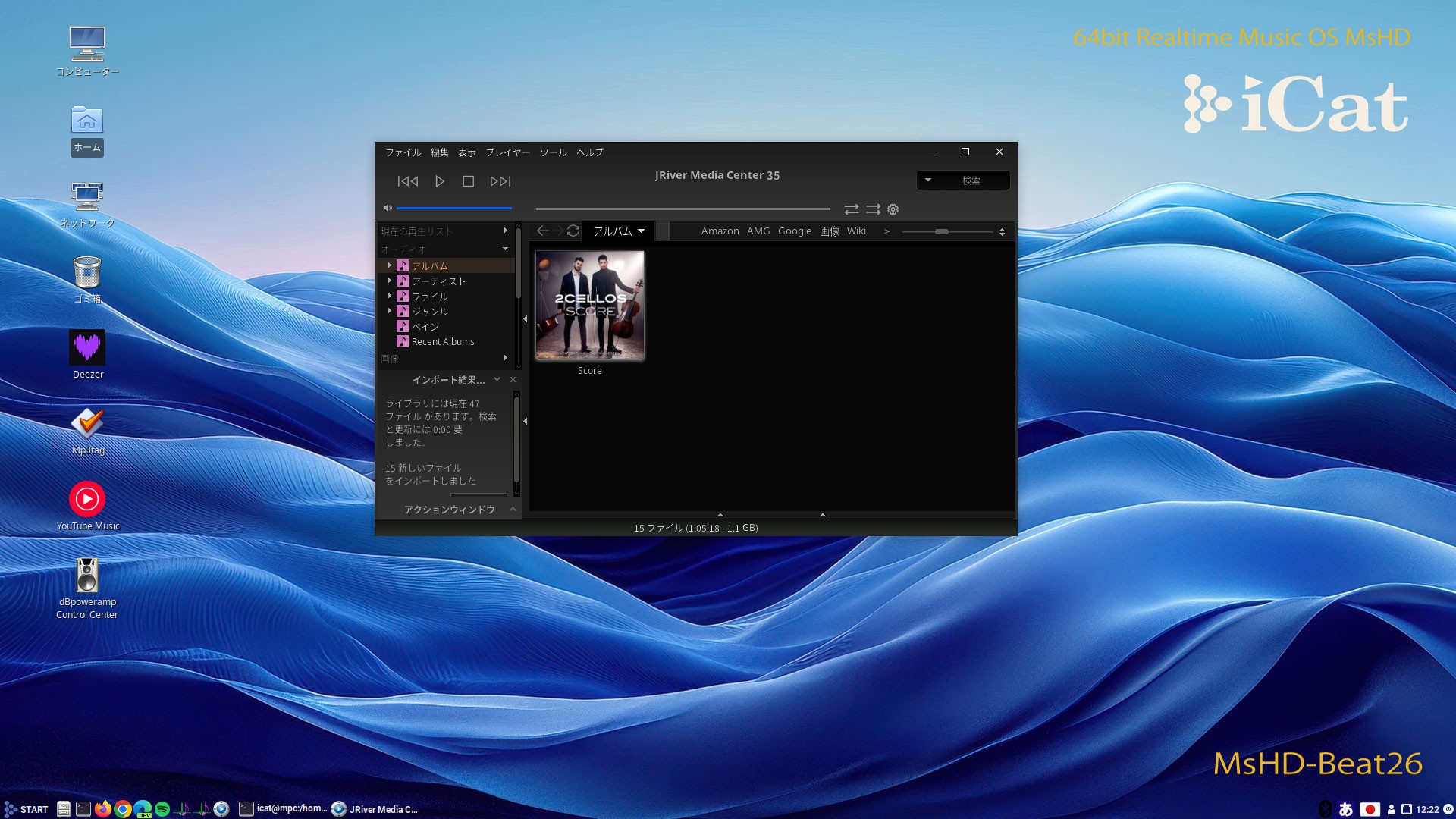Screen dimensions: 1456x819
Task: Skip to the previous track
Action: coord(407,181)
